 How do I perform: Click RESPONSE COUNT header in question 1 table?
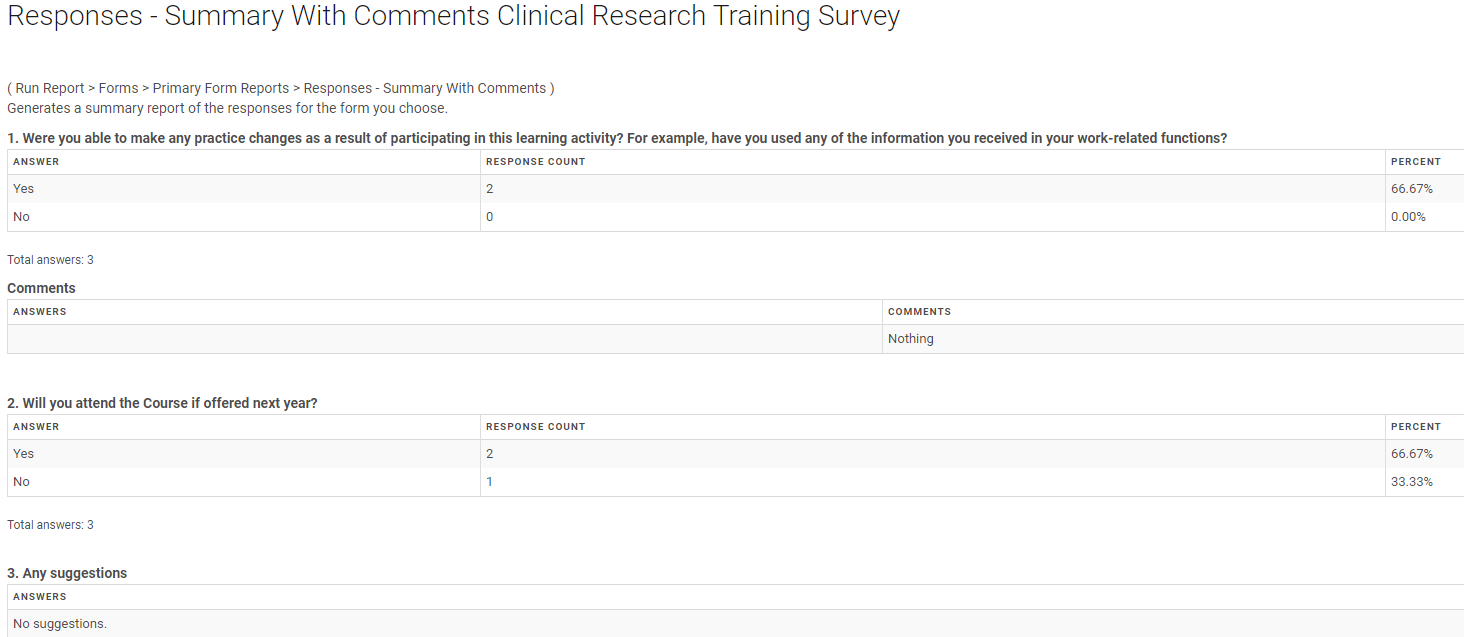click(x=535, y=162)
